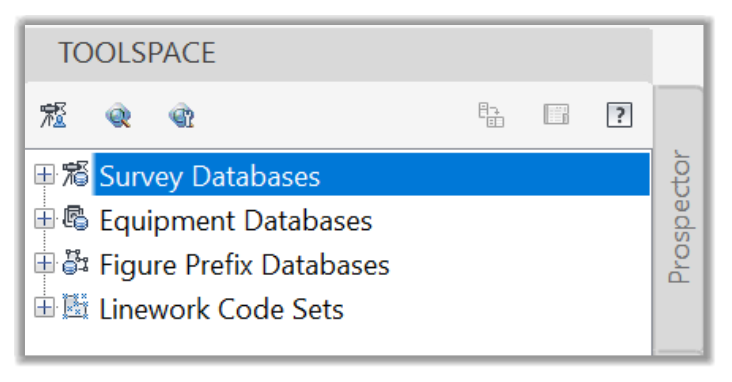Switch to the Prospector tab
This screenshot has width=732, height=382.
[678, 218]
